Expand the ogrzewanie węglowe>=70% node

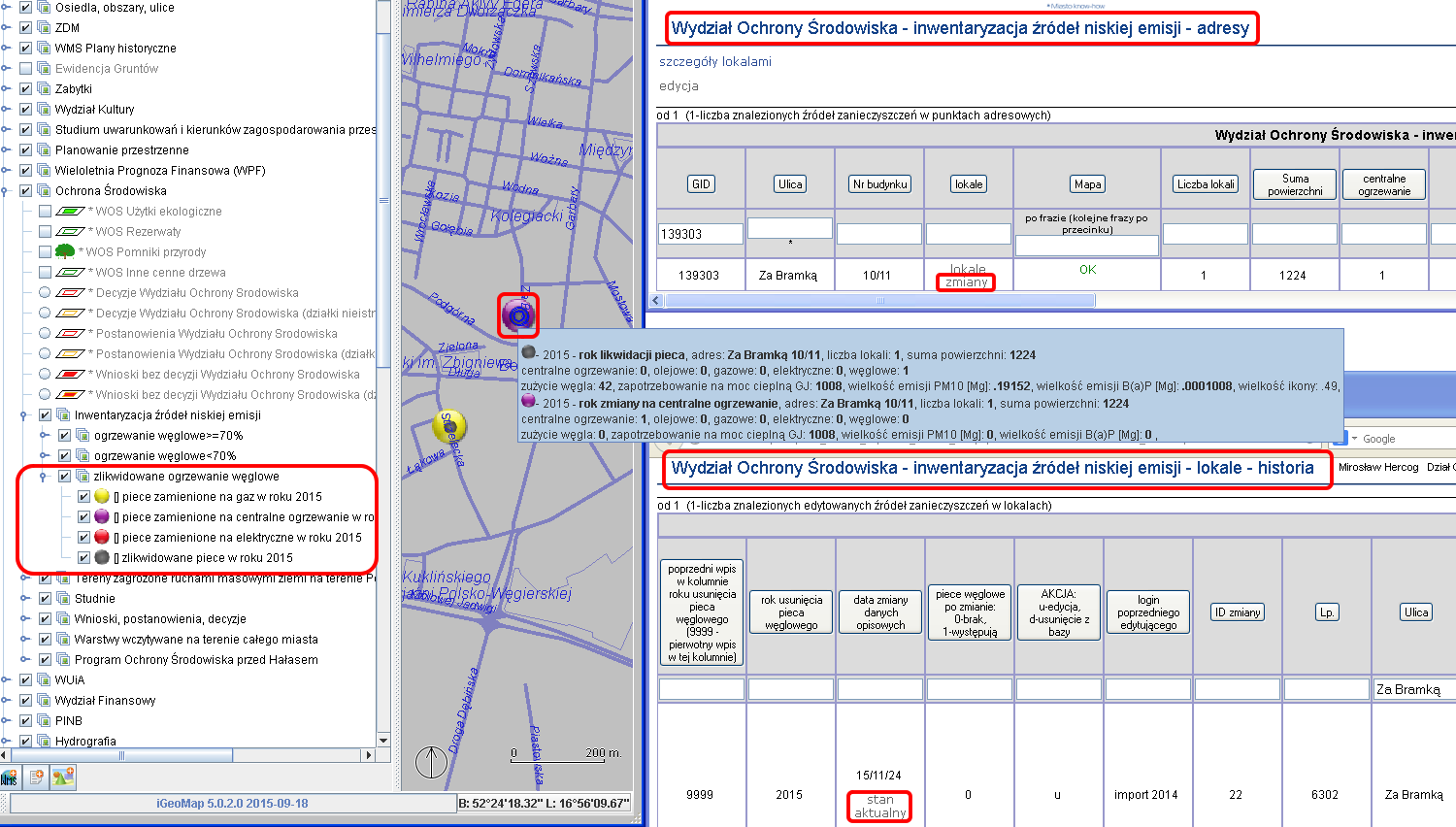(x=43, y=436)
